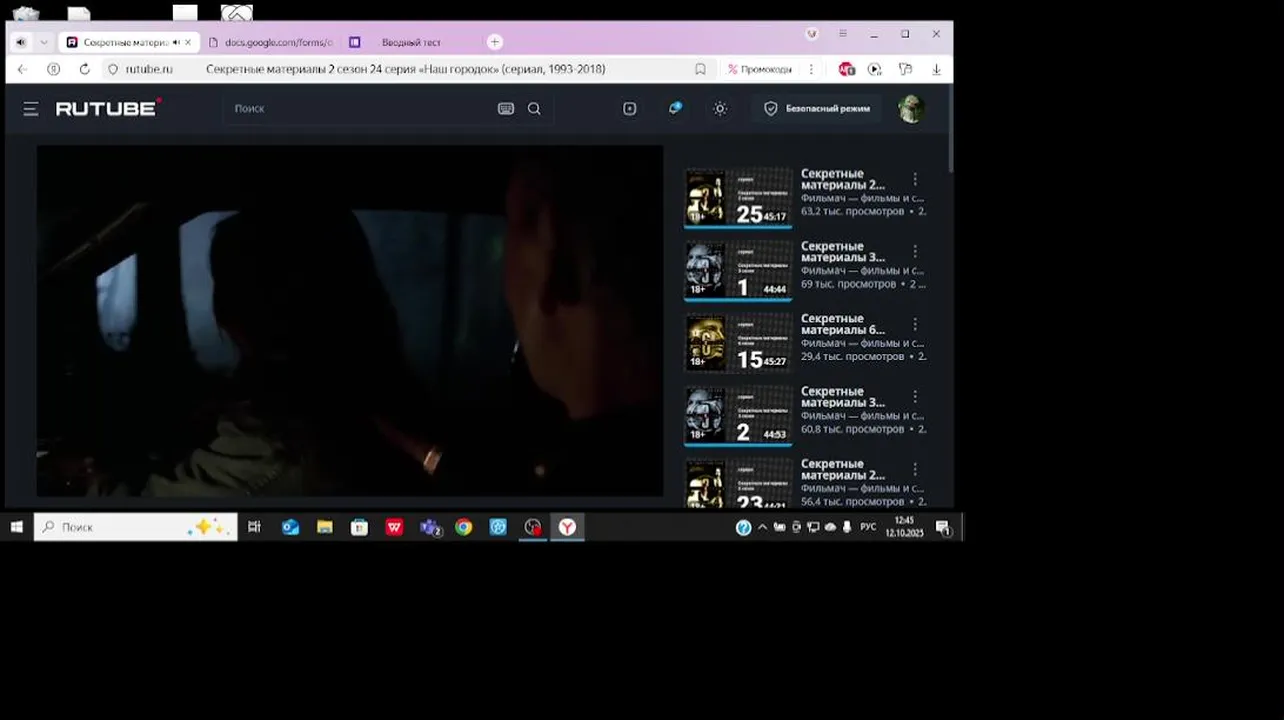
Task: Open the video playback extension icon
Action: pyautogui.click(x=875, y=69)
